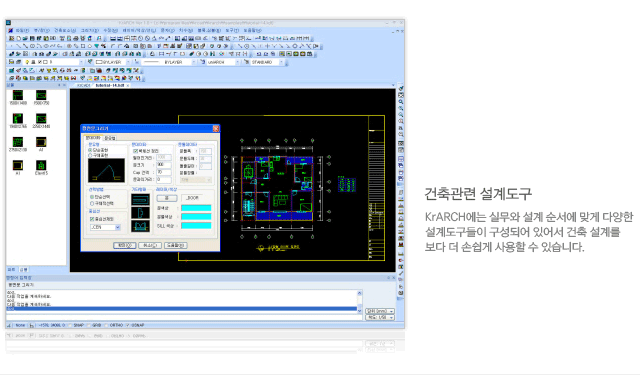Toggle the 중심선처리 checkbox in dialog
Image resolution: width=640 pixels, height=375 pixels.
92,219
